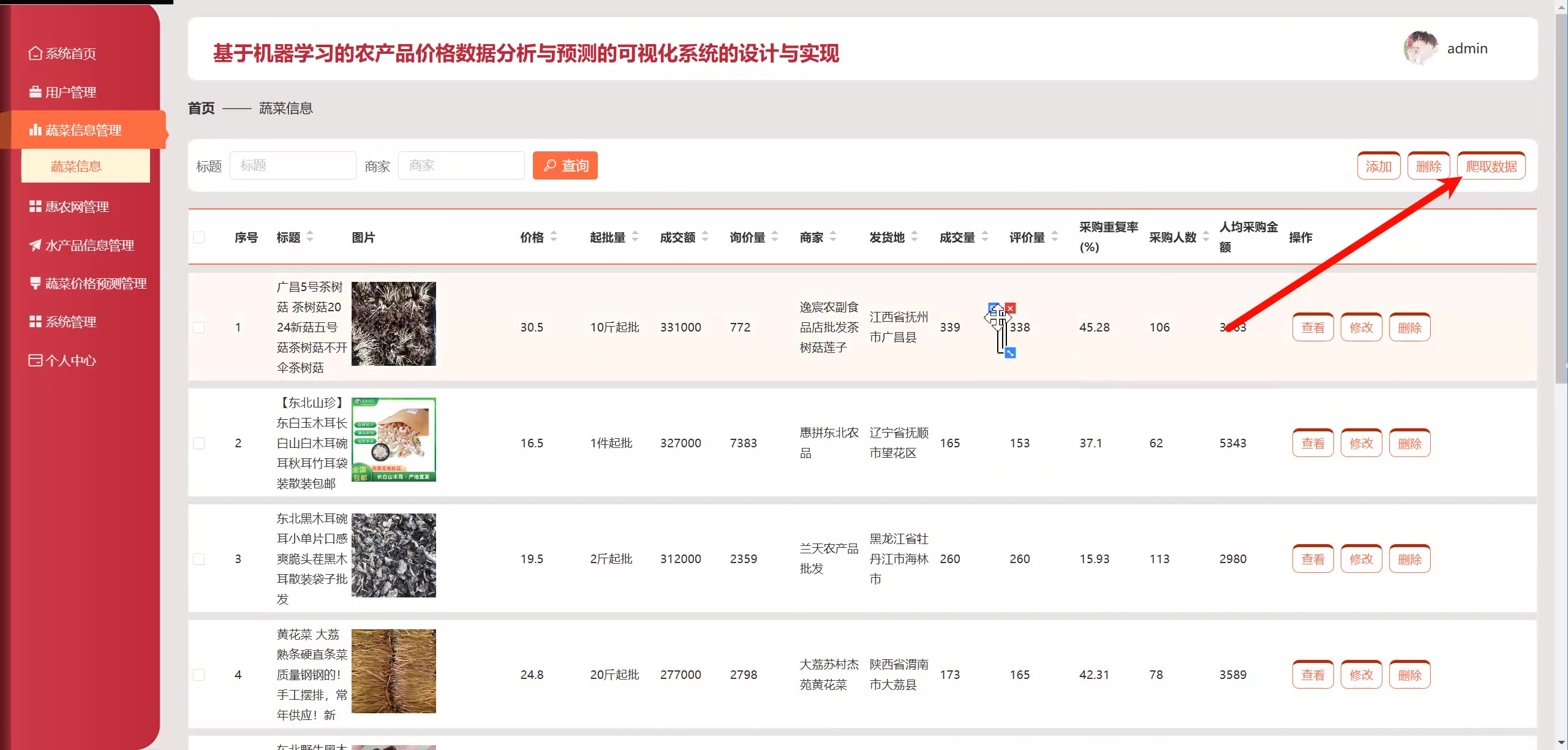This screenshot has width=1568, height=750.
Task: Open 惠农网管理 menu
Action: tap(77, 207)
